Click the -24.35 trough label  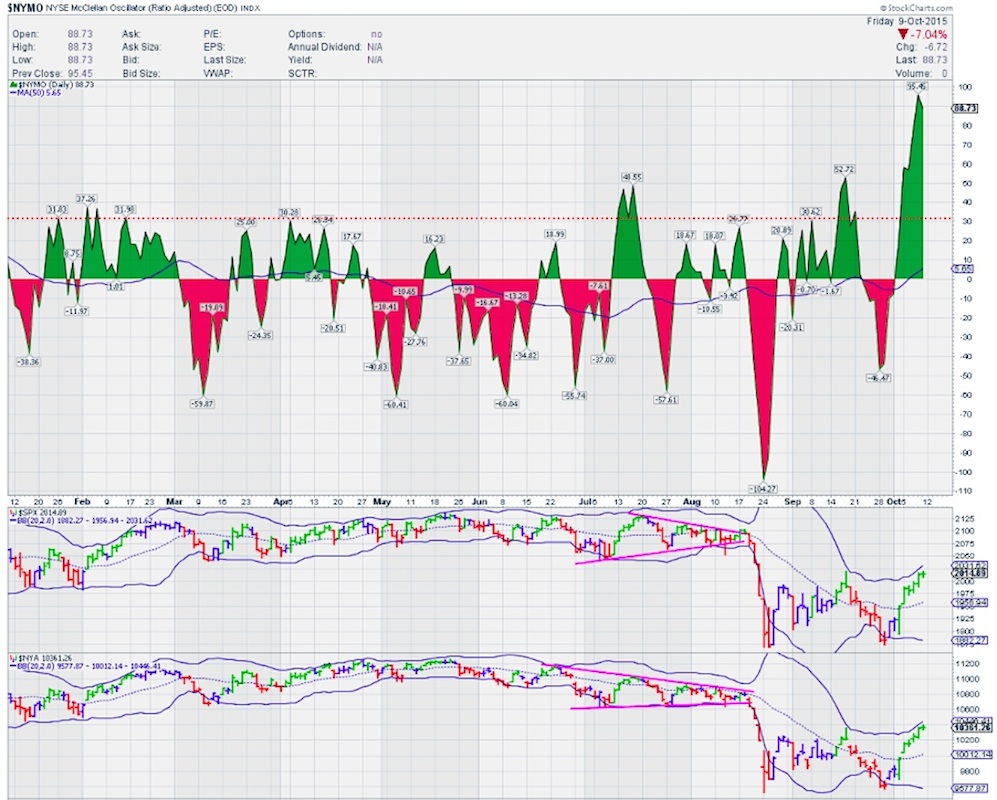point(260,335)
